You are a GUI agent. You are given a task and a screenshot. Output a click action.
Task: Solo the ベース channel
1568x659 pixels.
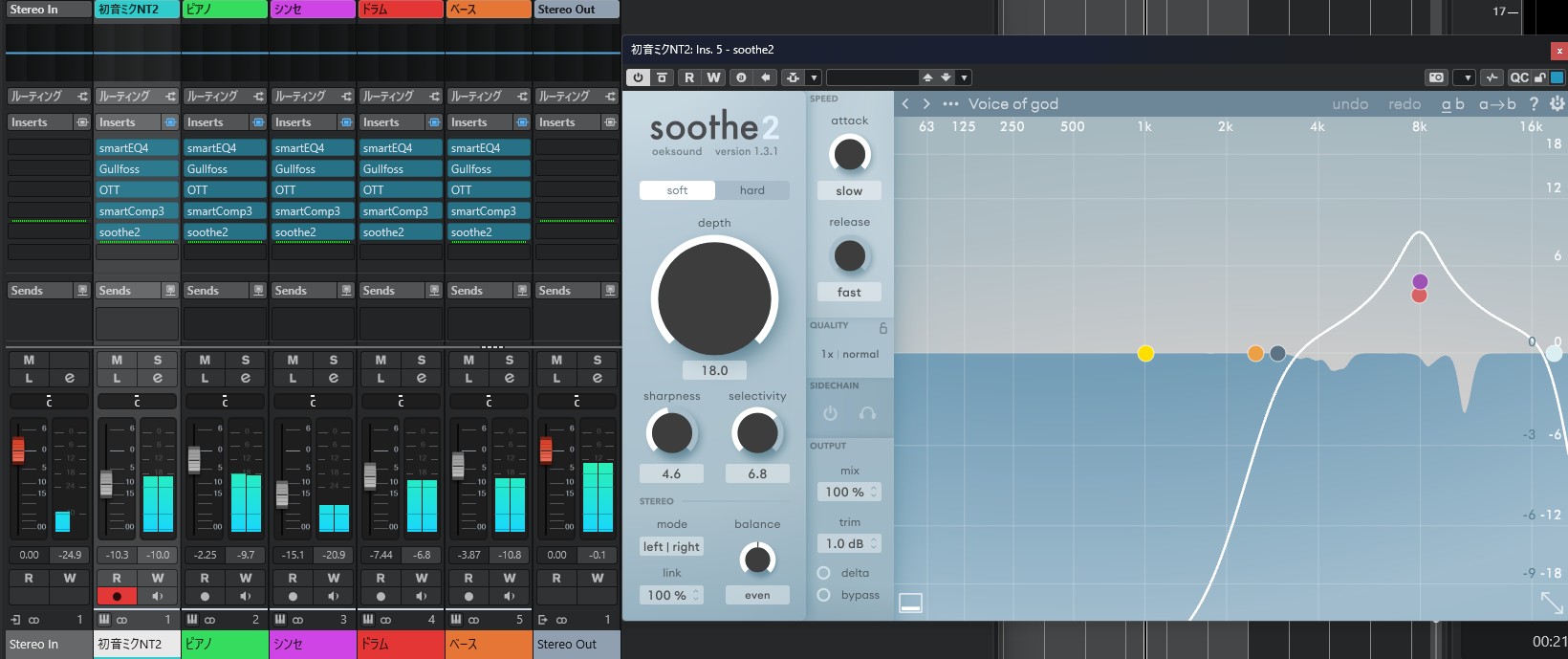[510, 361]
